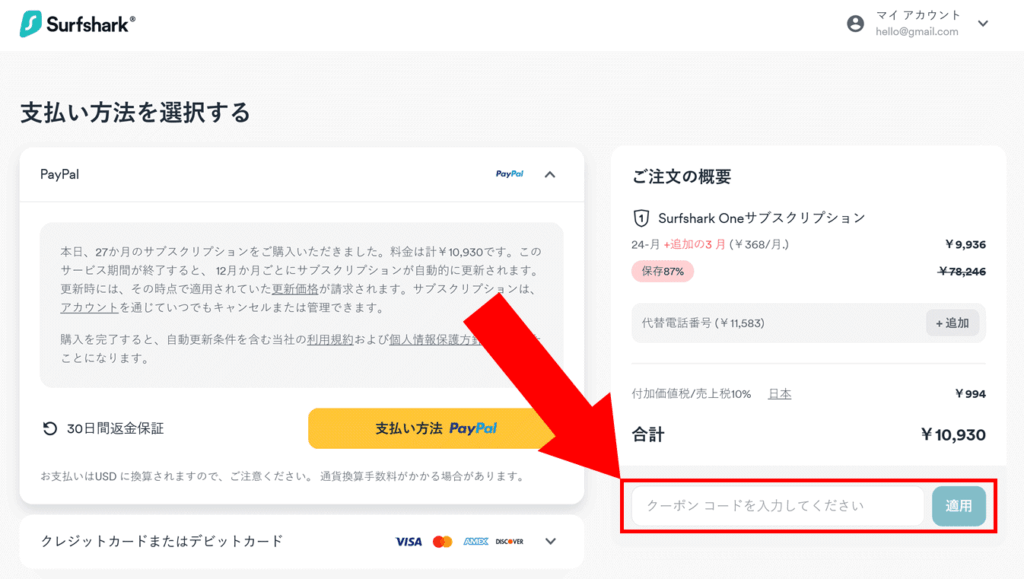Screen dimensions: 1024x579
Task: Add the 代替電話番号 with + 追加
Action: coord(952,323)
